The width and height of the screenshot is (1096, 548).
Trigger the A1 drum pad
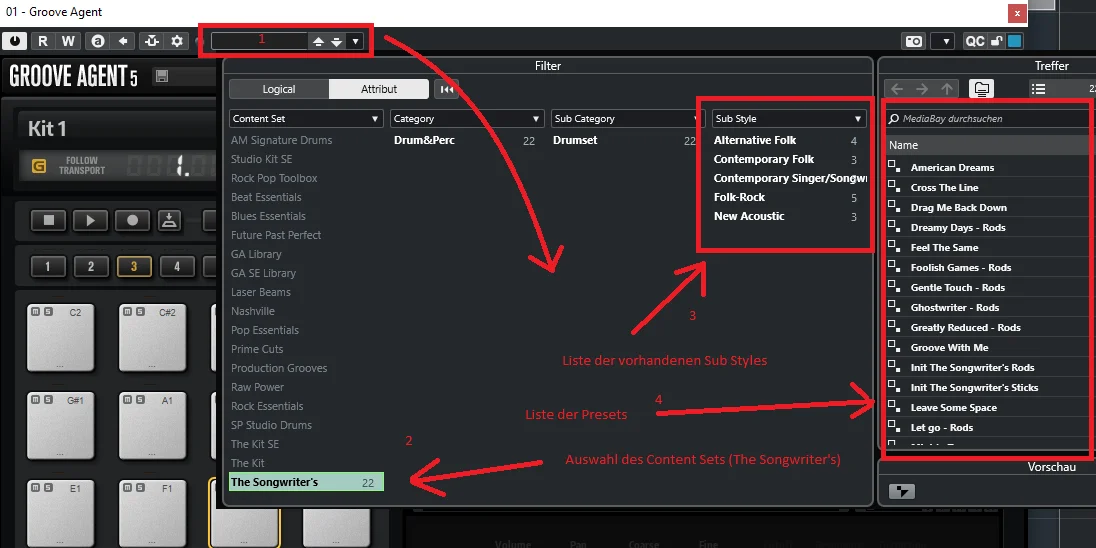click(x=152, y=426)
